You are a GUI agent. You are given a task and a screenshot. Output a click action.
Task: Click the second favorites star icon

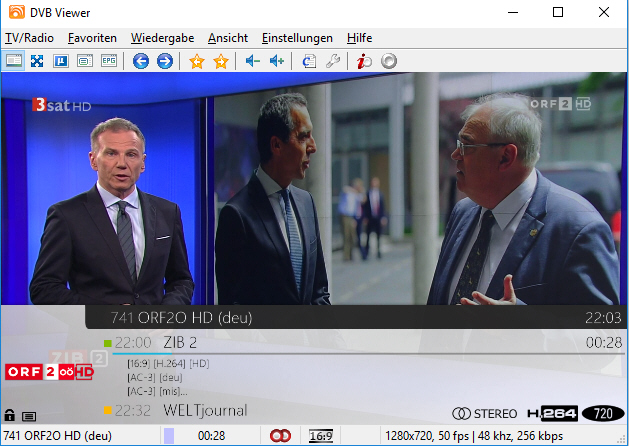point(221,61)
